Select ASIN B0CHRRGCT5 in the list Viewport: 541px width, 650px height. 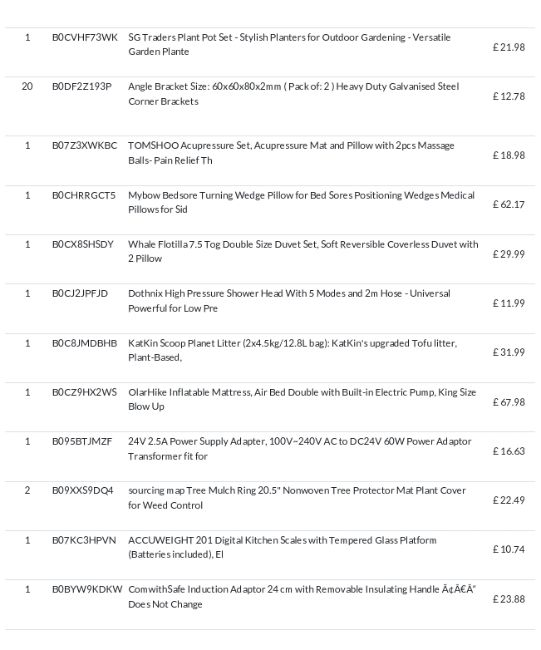[x=84, y=195]
